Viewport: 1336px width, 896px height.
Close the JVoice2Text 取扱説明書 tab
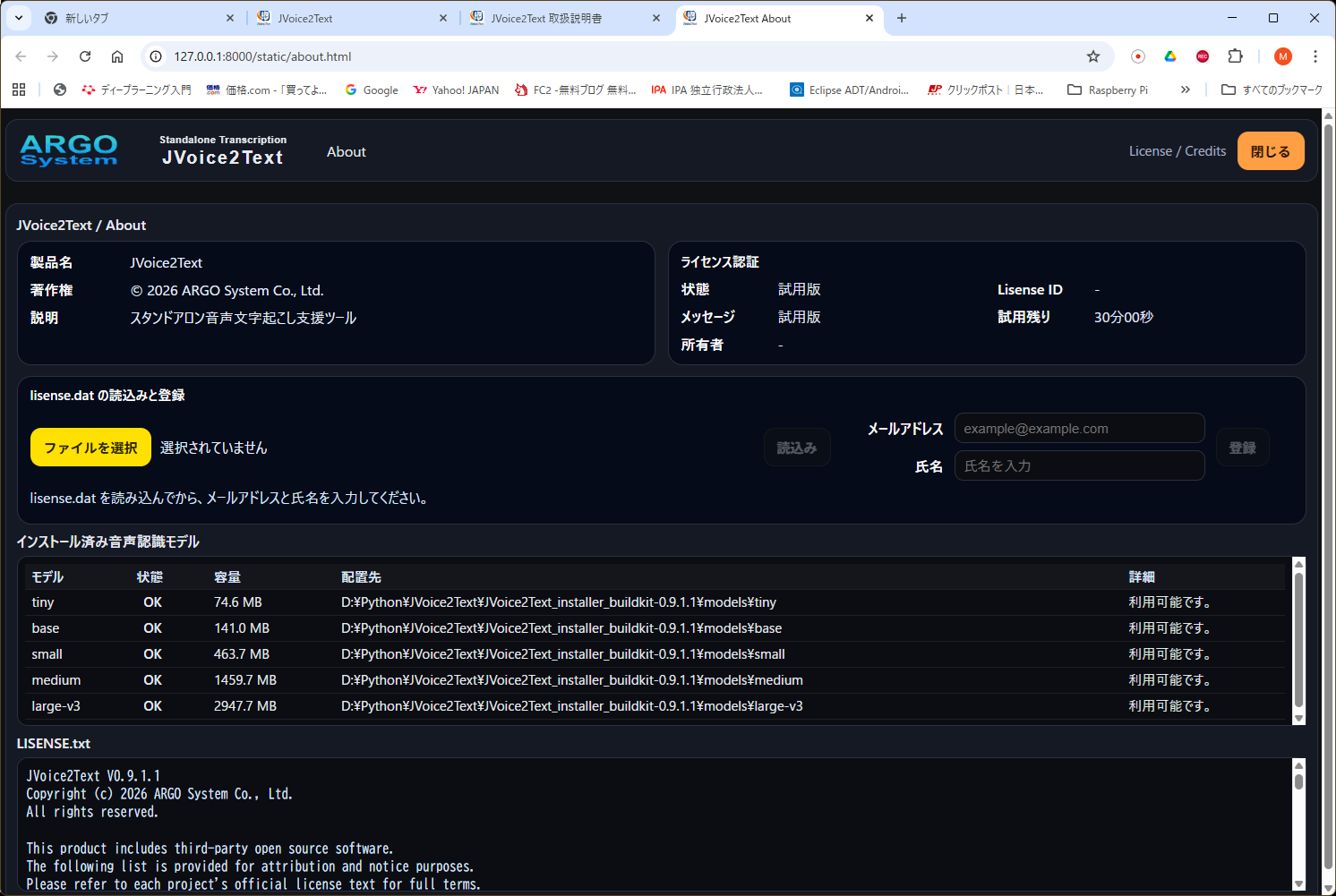point(656,18)
